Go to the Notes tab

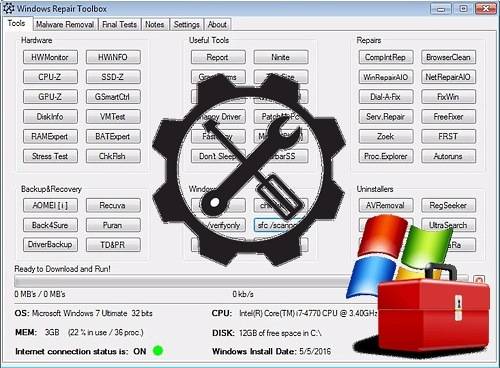154,25
